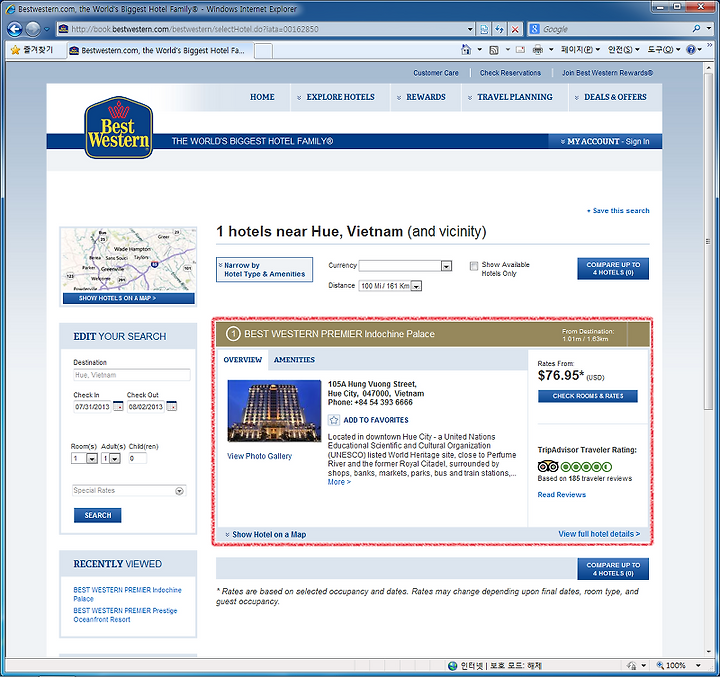Click the Compatibility View icon in address bar
Image resolution: width=720 pixels, height=677 pixels.
point(484,29)
